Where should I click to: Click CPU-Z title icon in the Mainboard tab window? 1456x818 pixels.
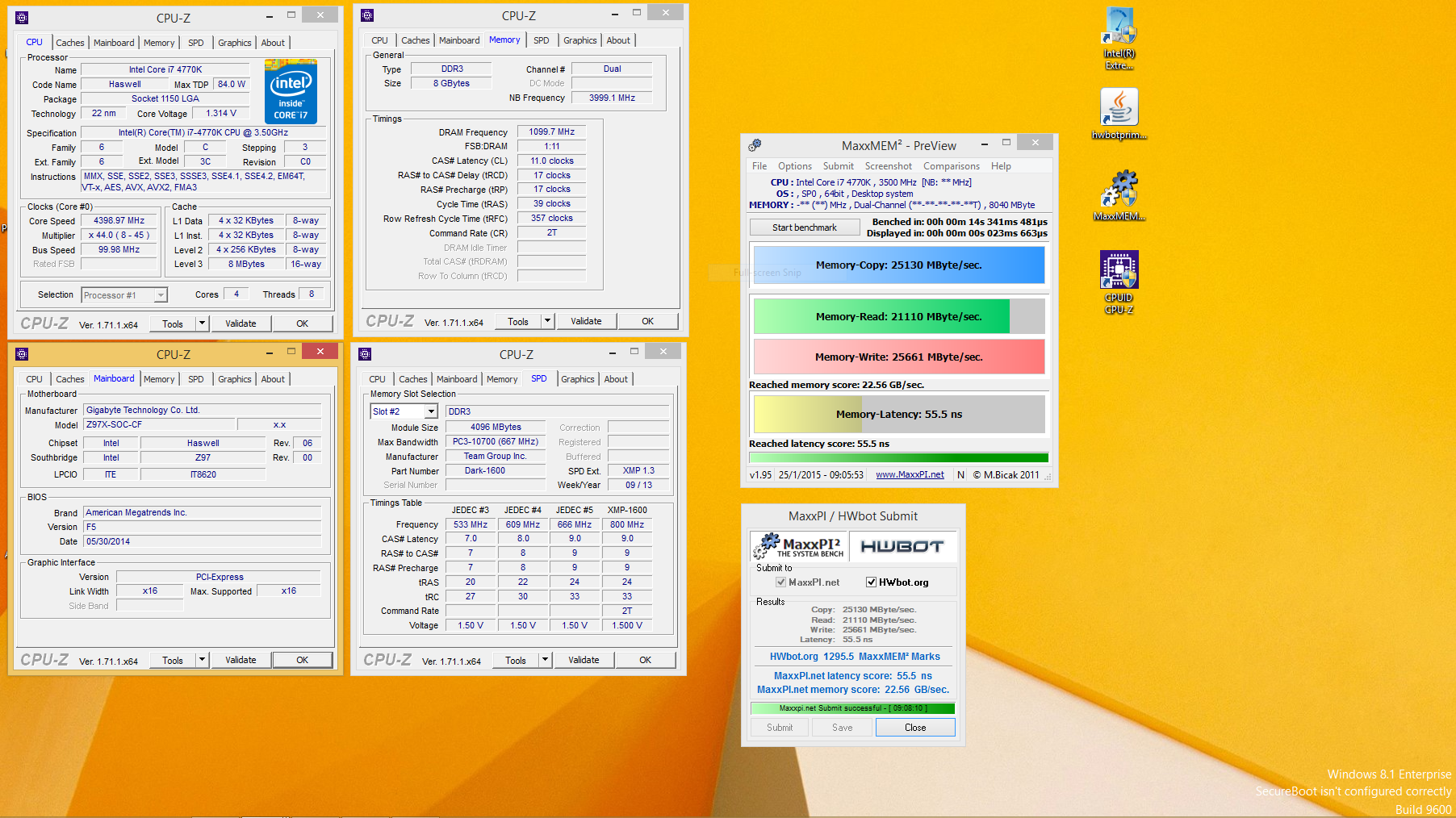tap(22, 354)
